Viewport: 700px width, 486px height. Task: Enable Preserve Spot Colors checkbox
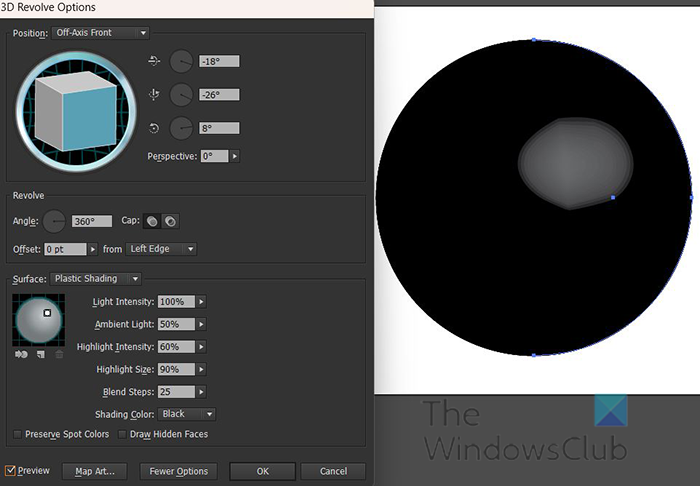(17, 434)
